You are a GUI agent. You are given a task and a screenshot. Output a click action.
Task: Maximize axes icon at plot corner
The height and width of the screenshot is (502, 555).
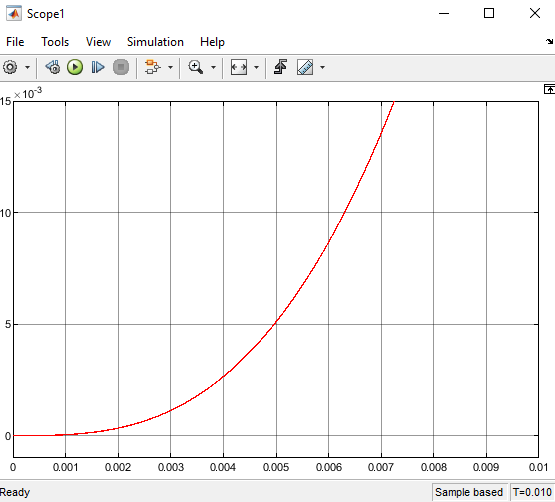[x=549, y=89]
